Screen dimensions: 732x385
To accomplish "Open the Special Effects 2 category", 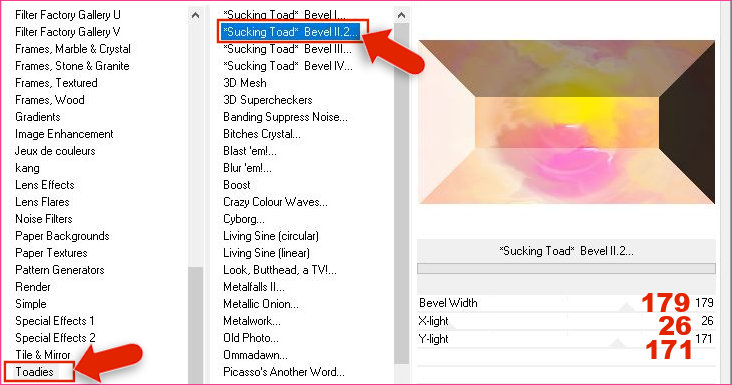I will tap(55, 338).
